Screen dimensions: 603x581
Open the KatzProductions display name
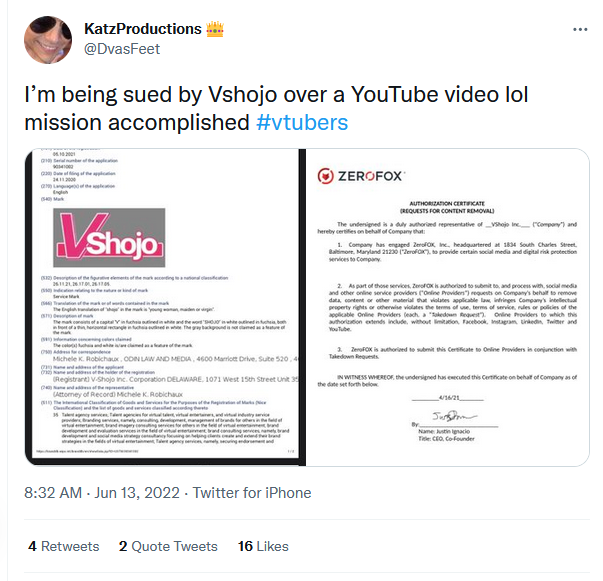[x=143, y=29]
